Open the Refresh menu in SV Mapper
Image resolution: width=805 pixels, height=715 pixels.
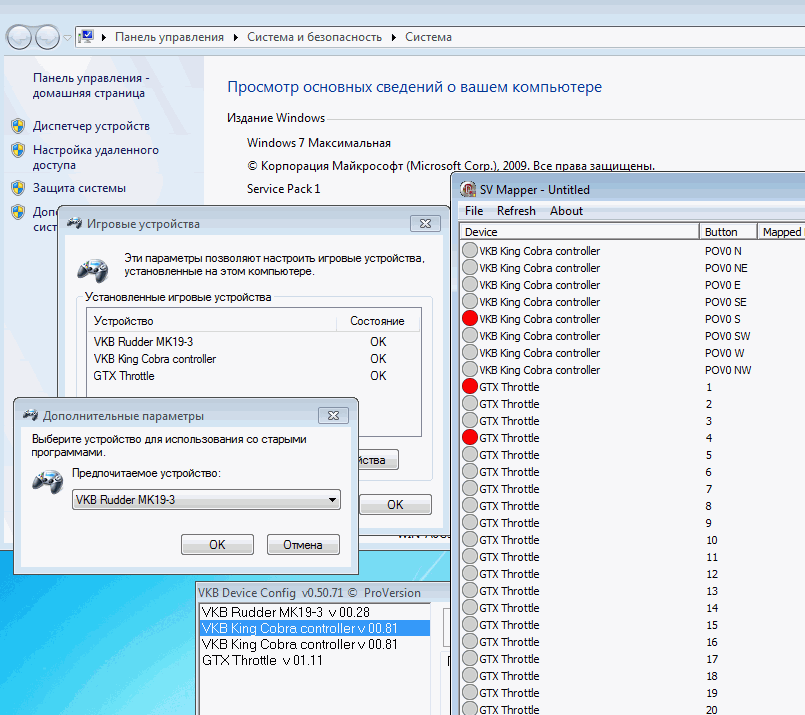tap(515, 211)
